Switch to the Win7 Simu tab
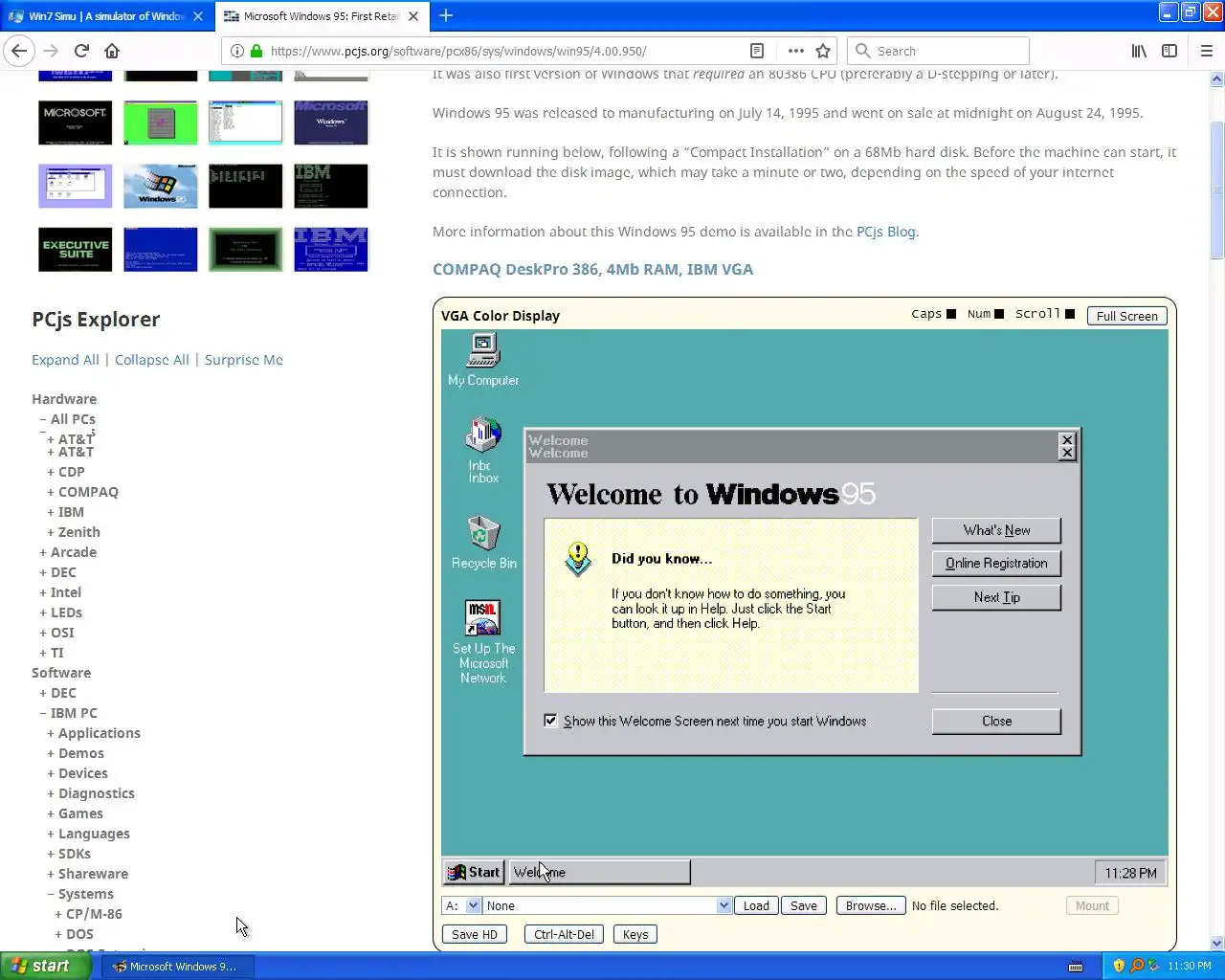Screen dimensions: 1225x980 tap(106, 16)
